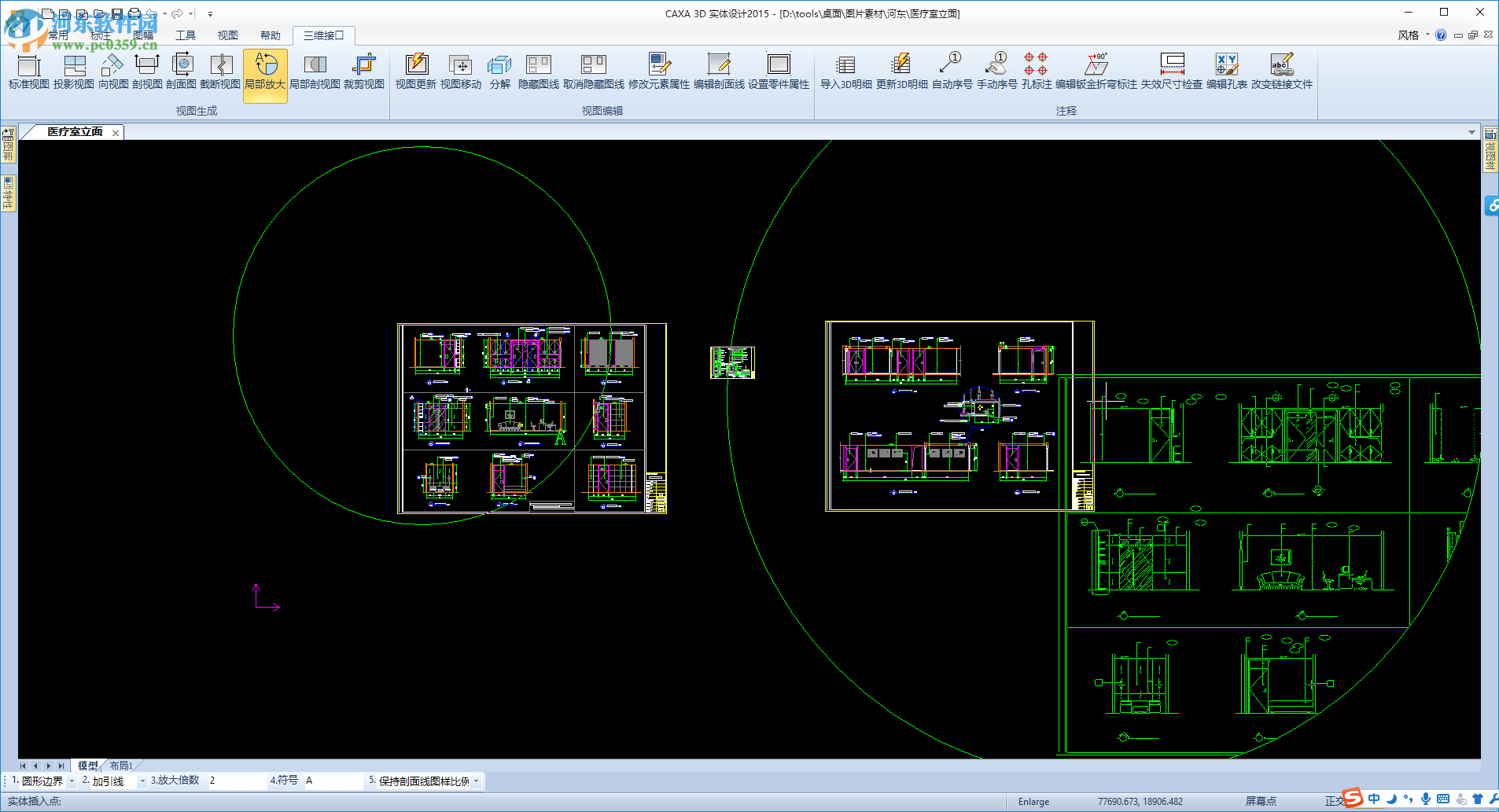This screenshot has height=812, width=1499.
Task: Open the 帮助 help ribbon tab
Action: pos(271,35)
